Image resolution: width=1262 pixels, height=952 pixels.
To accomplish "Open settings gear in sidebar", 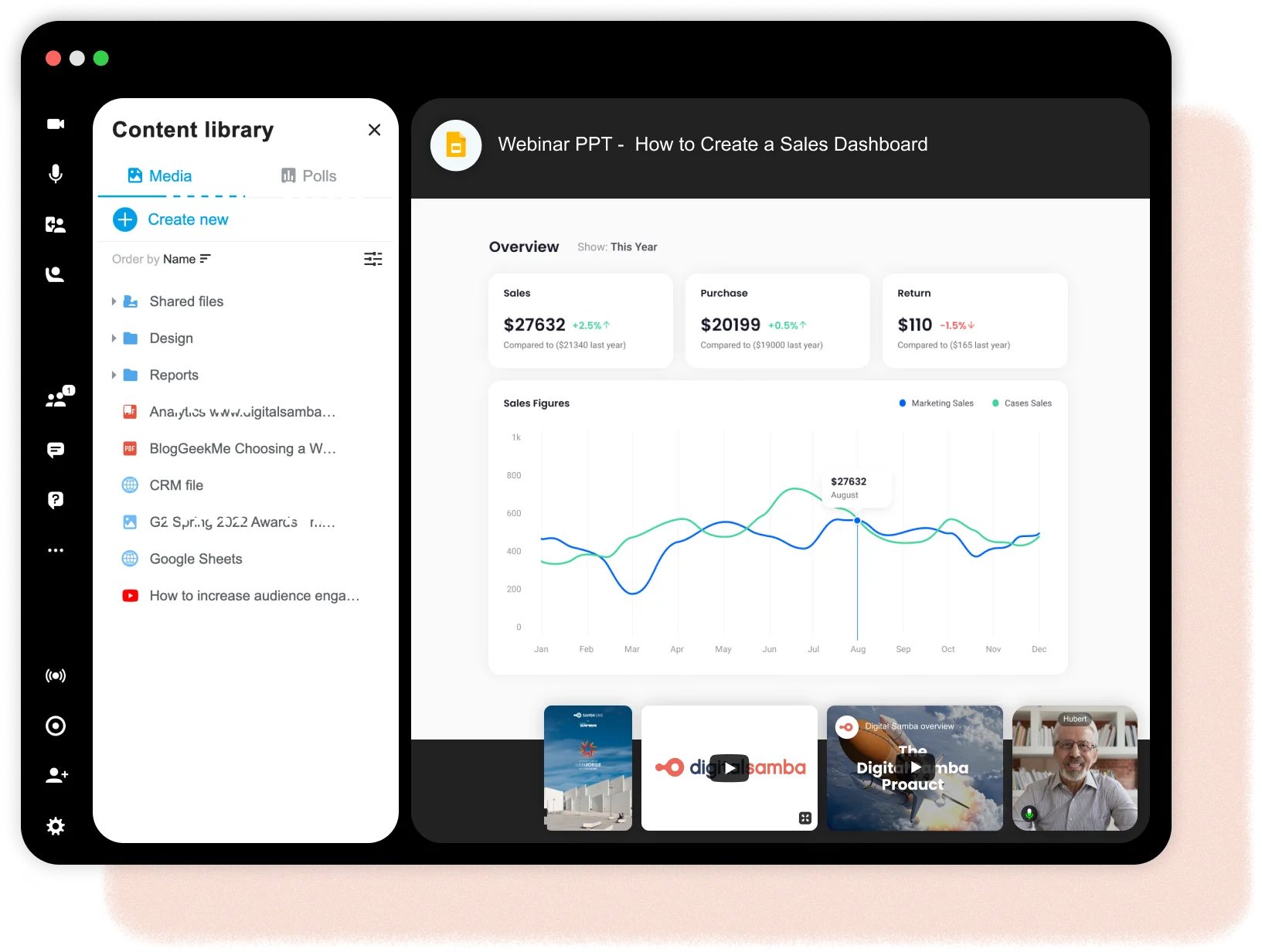I will pyautogui.click(x=56, y=826).
